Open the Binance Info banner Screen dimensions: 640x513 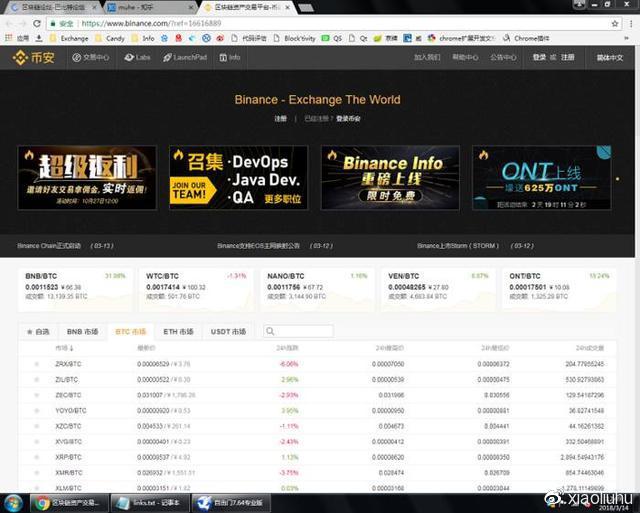coord(390,178)
